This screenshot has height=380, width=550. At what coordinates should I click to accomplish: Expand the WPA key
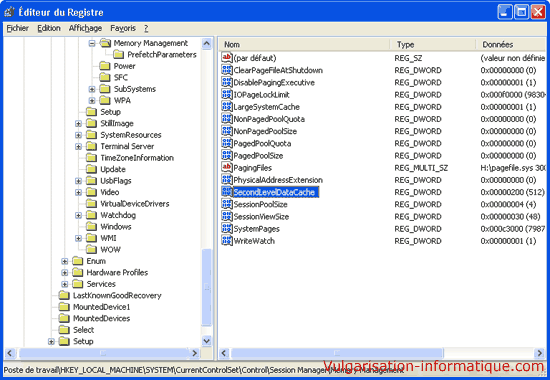pos(92,101)
